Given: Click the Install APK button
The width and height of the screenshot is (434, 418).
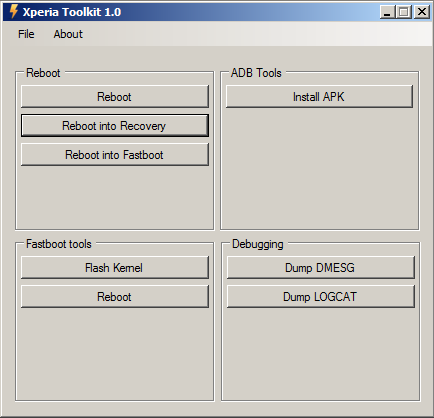Looking at the screenshot, I should pyautogui.click(x=319, y=97).
